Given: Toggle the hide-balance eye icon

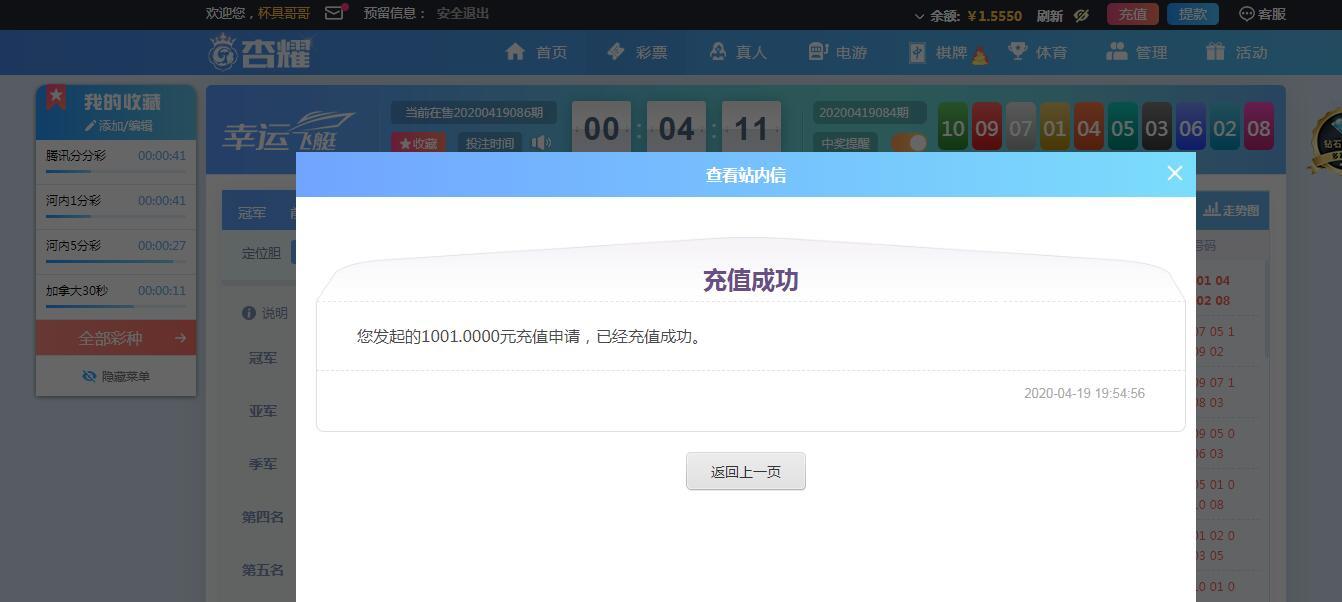Looking at the screenshot, I should (x=1081, y=15).
